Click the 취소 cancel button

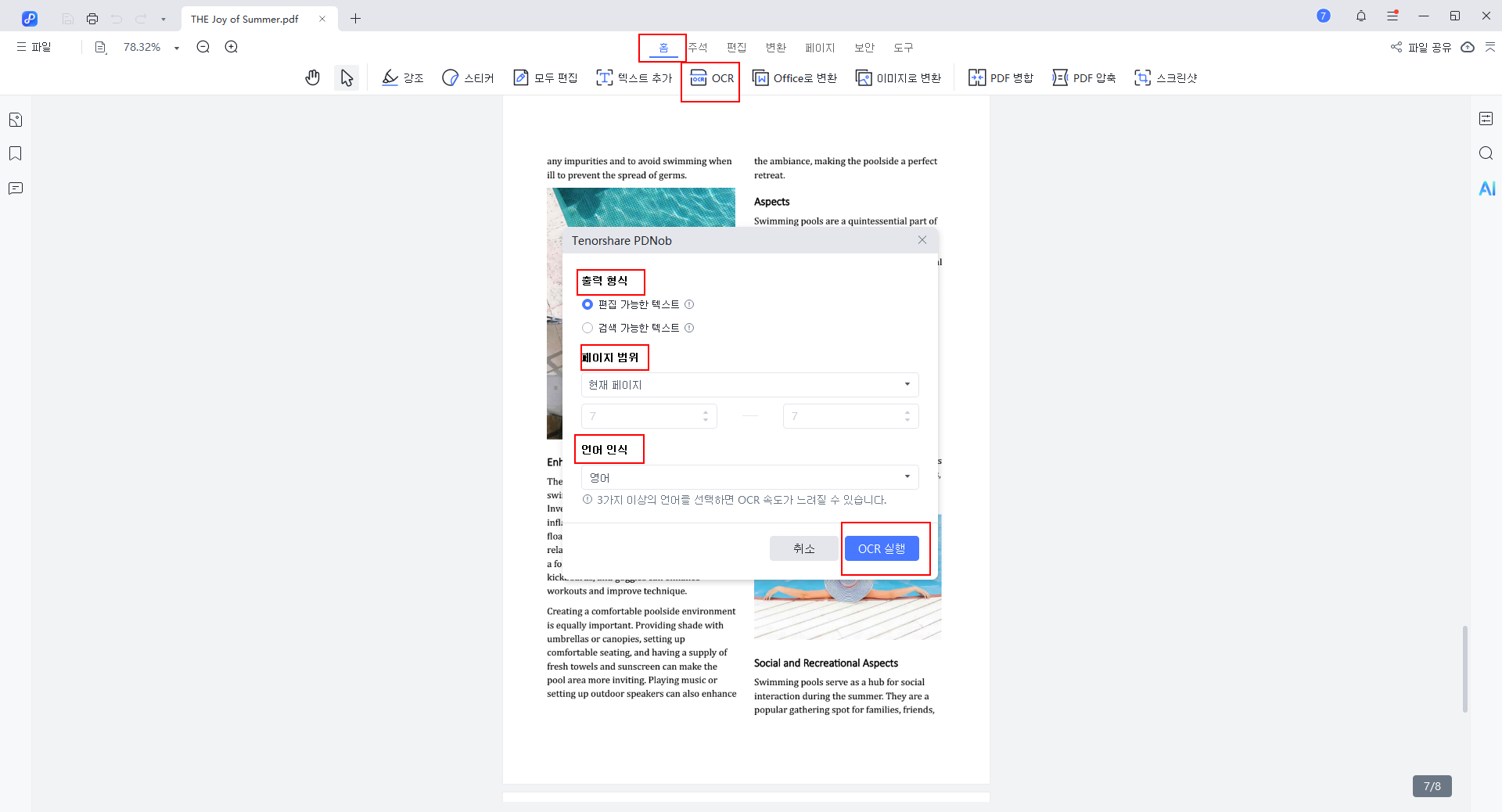[803, 548]
